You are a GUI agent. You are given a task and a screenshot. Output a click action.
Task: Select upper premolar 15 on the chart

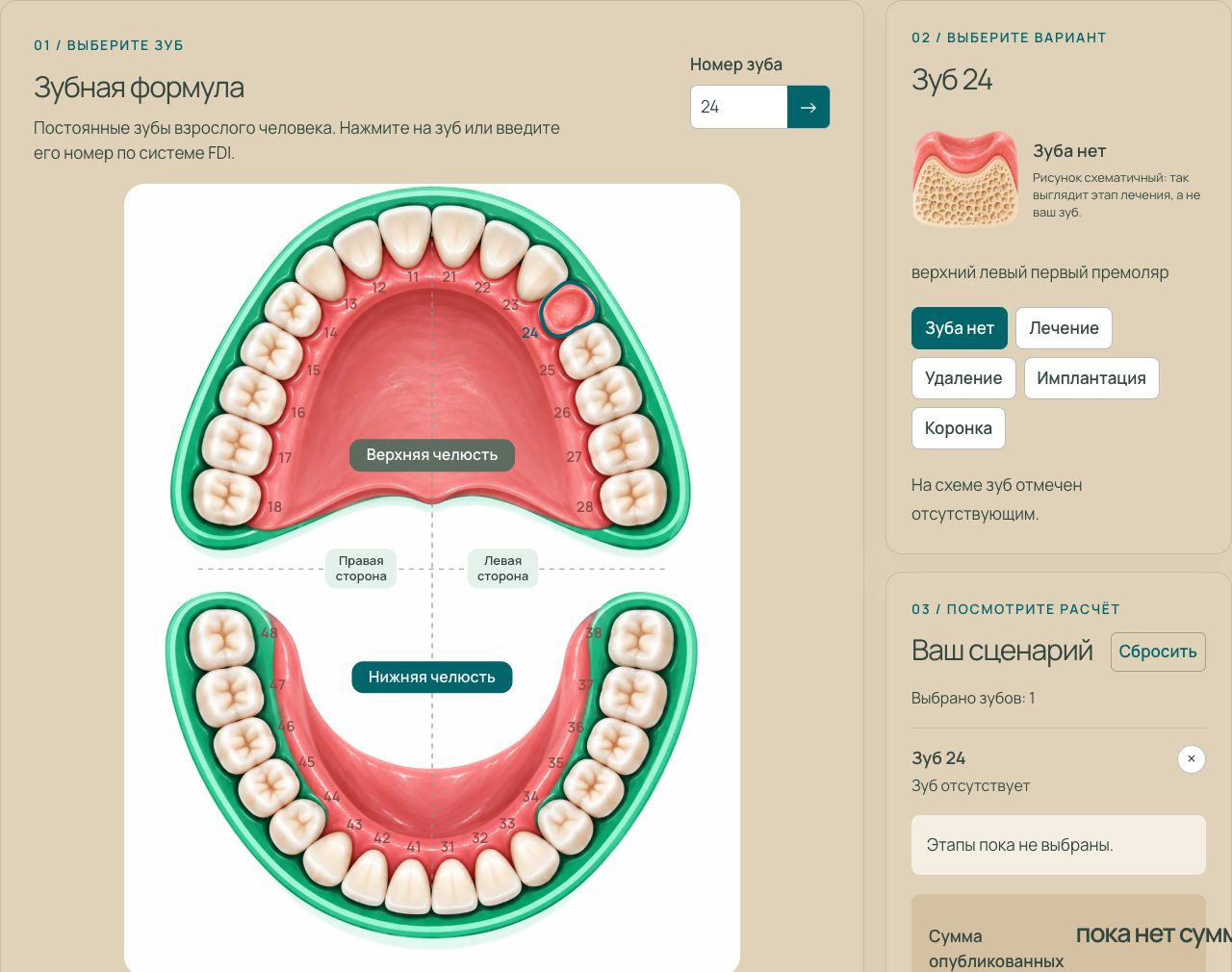272,349
